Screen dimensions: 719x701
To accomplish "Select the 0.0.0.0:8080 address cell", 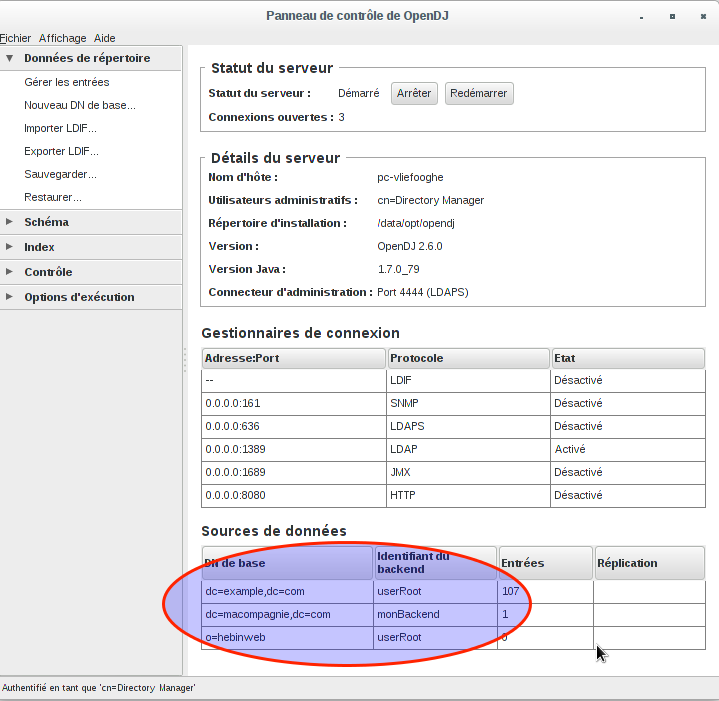I will pos(293,495).
